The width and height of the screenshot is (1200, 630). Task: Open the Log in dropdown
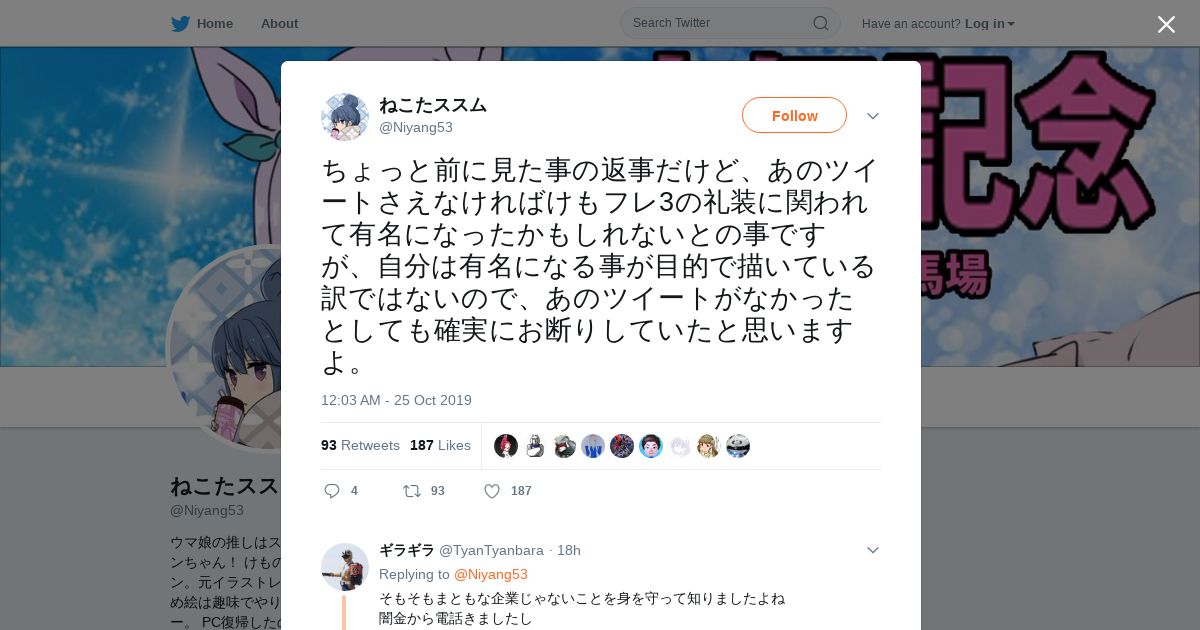[x=990, y=23]
